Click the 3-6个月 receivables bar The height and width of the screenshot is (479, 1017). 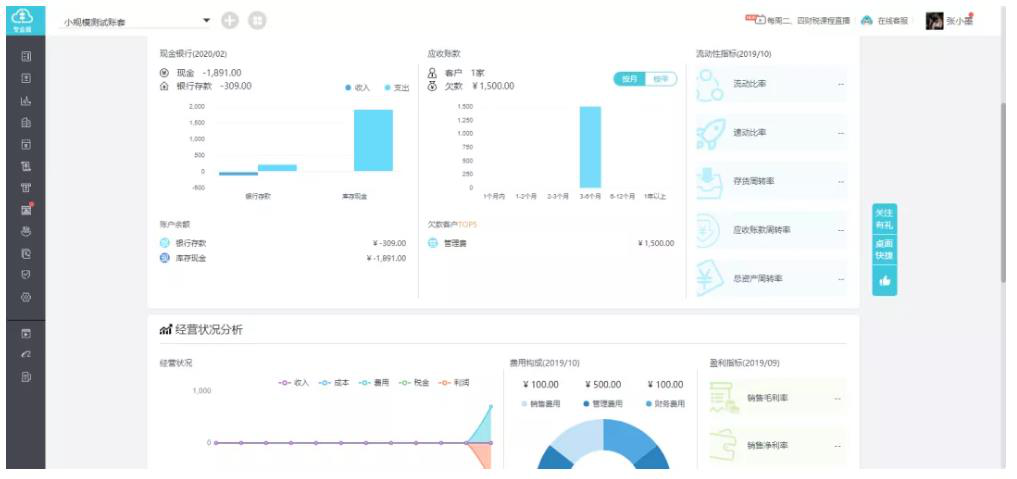coord(590,147)
